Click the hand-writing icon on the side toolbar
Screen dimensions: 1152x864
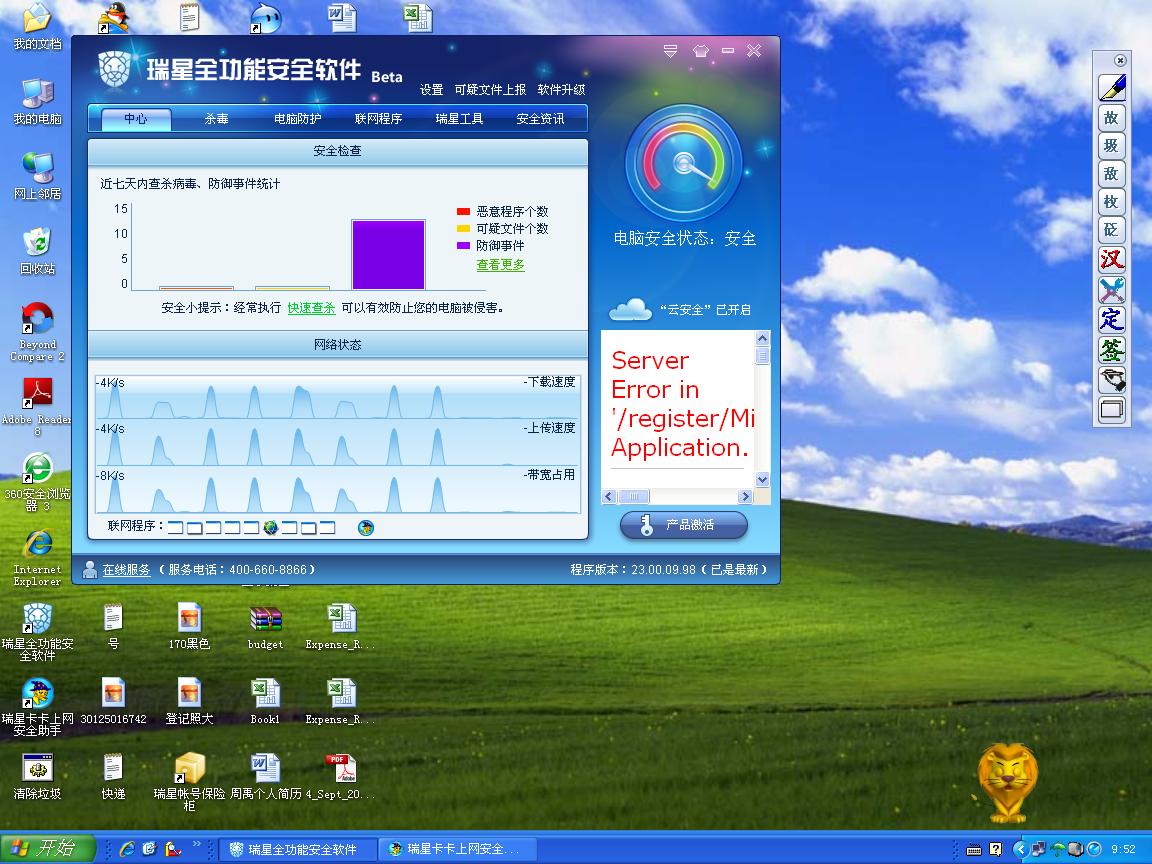point(1112,380)
